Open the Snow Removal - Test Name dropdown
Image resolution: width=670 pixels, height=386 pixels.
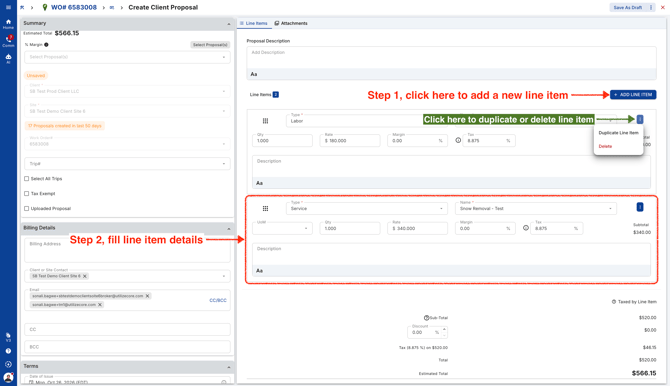[536, 208]
